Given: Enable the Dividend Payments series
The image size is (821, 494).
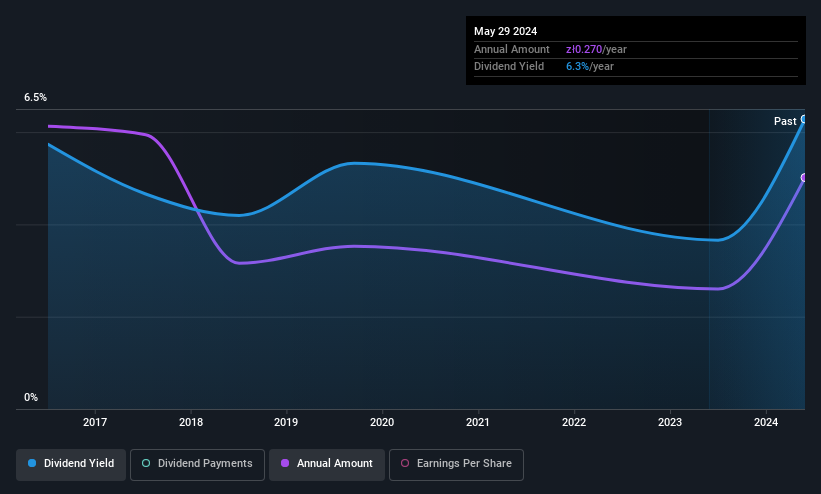Looking at the screenshot, I should [197, 465].
